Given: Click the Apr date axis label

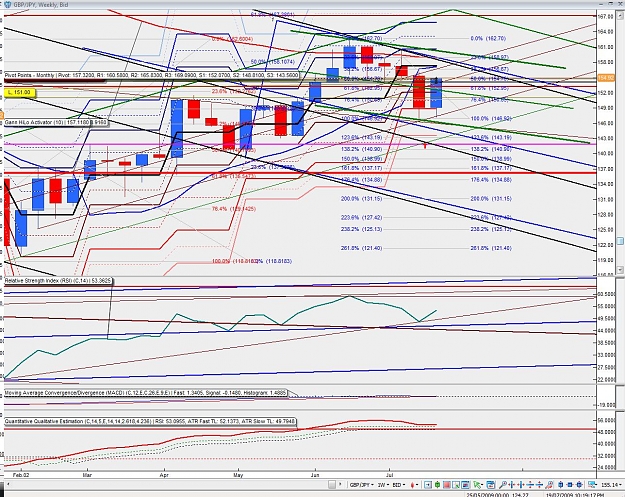Looking at the screenshot, I should [x=164, y=475].
